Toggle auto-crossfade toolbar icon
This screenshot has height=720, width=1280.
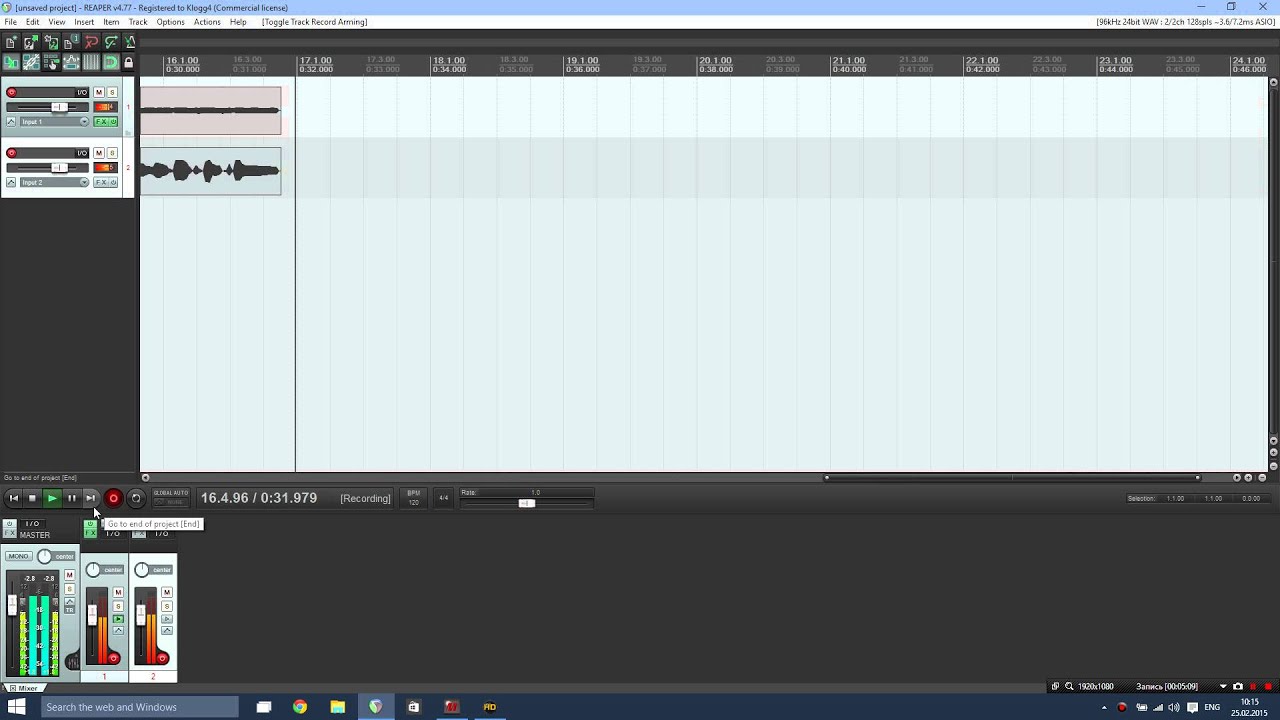point(10,62)
